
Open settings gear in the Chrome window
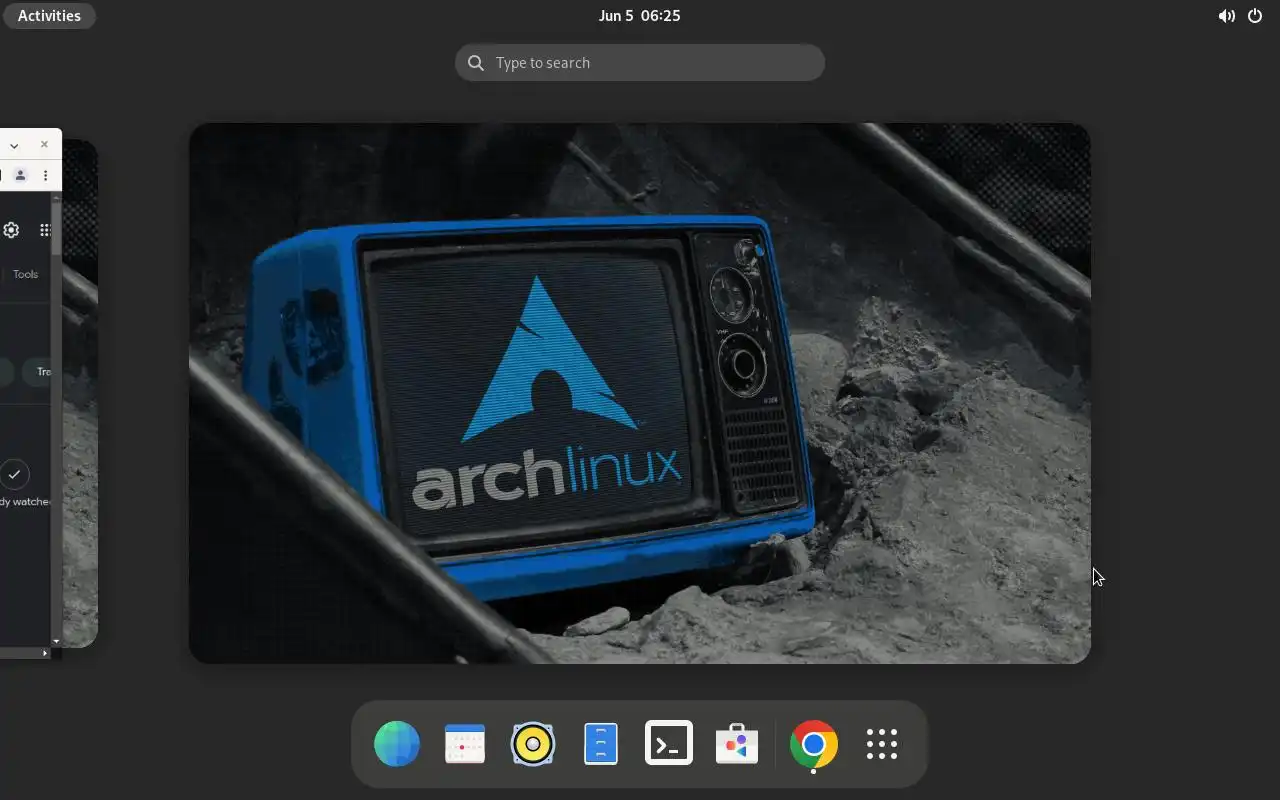[x=11, y=230]
